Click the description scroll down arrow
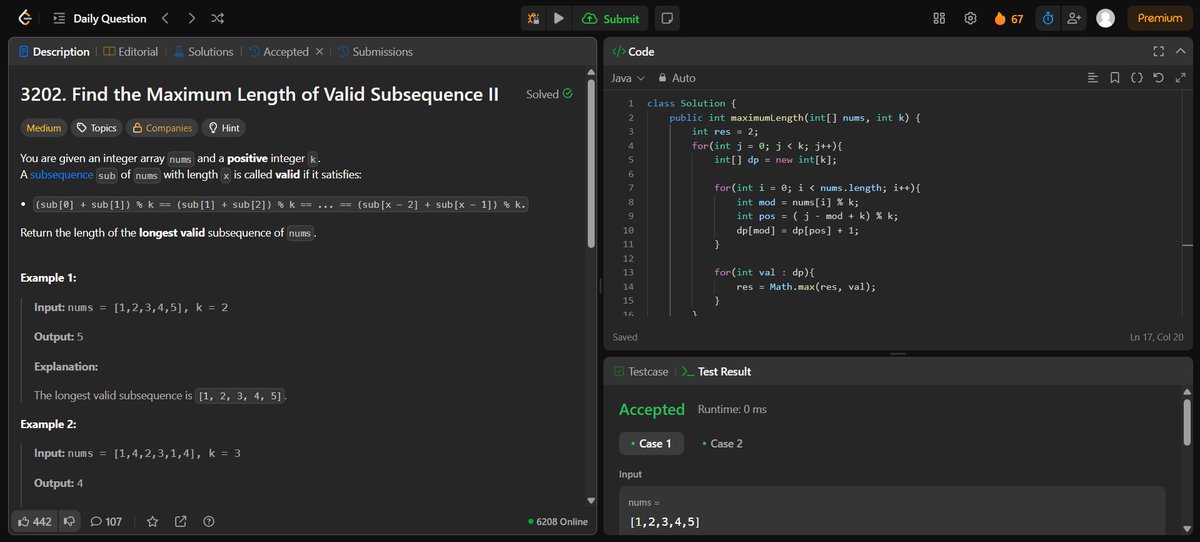 tap(590, 501)
